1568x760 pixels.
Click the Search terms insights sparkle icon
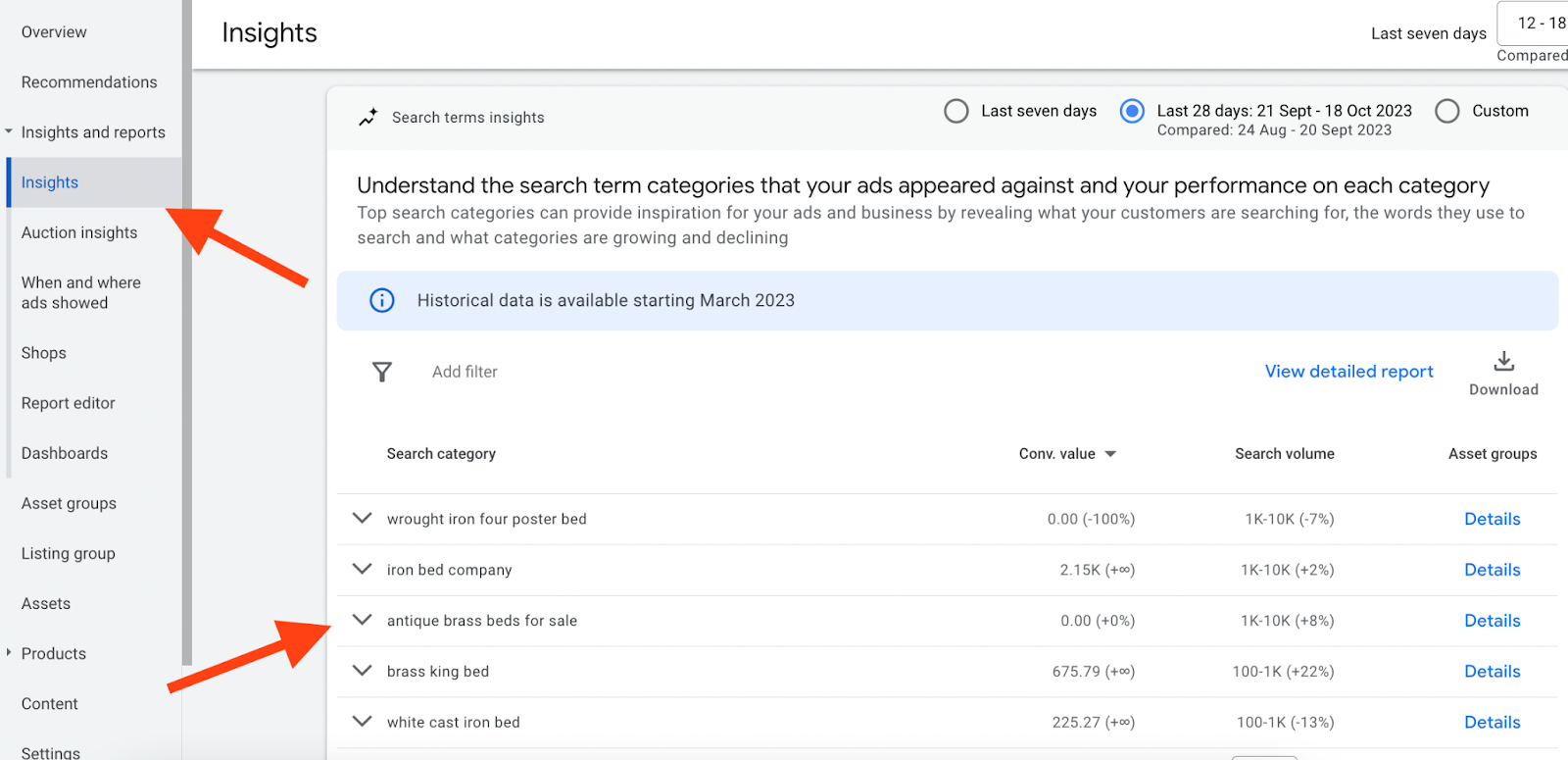pyautogui.click(x=367, y=118)
